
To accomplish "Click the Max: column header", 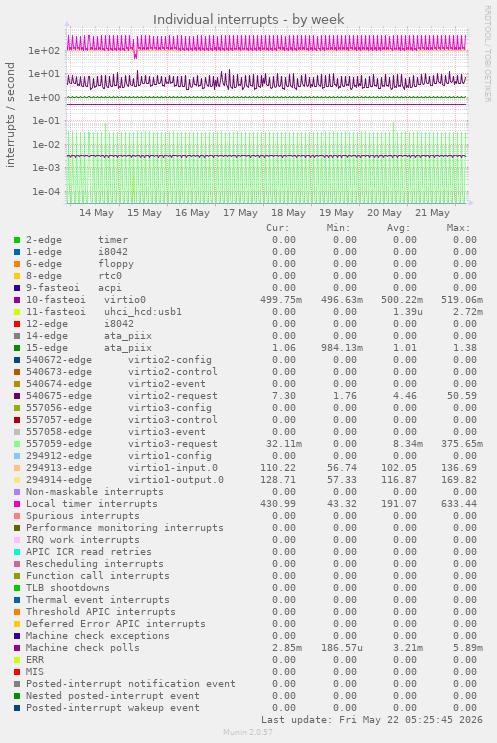I will [458, 228].
